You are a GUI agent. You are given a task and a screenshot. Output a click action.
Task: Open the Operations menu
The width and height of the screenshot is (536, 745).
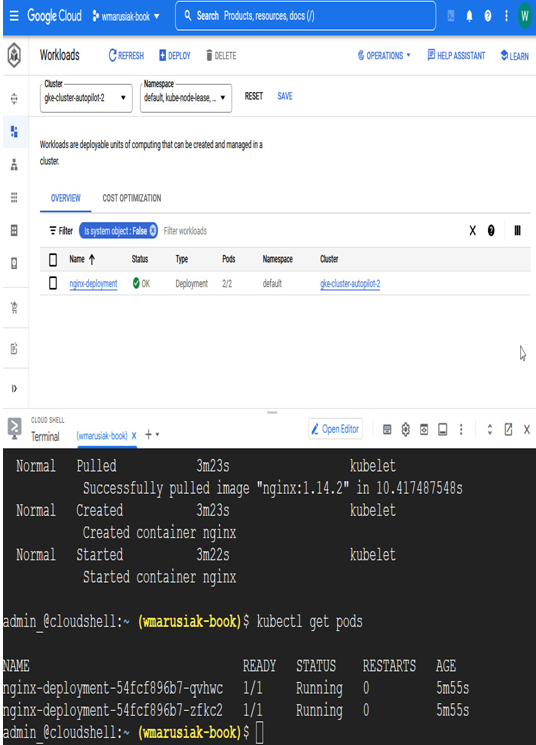[384, 56]
